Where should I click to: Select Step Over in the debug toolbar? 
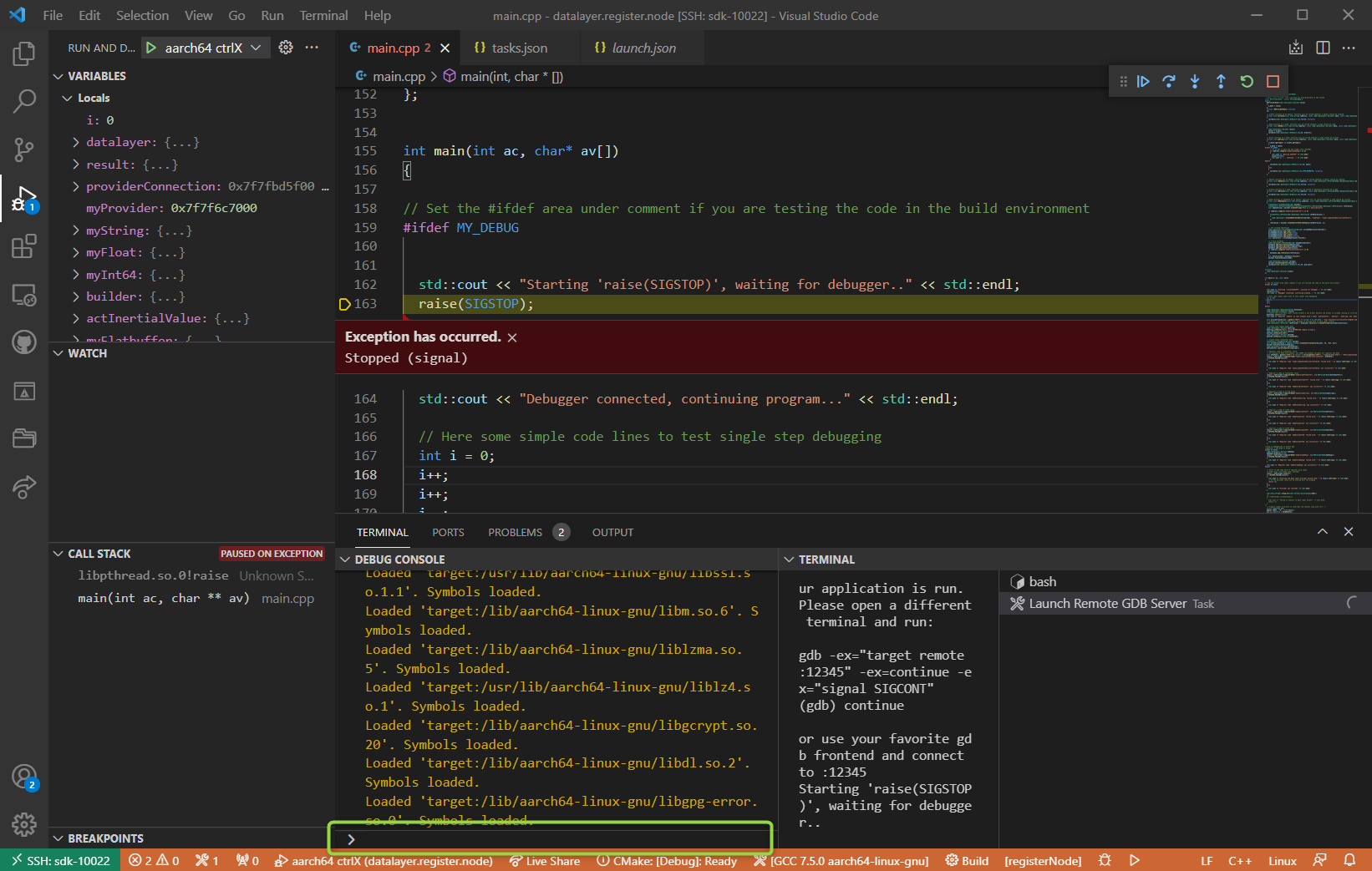click(1169, 81)
